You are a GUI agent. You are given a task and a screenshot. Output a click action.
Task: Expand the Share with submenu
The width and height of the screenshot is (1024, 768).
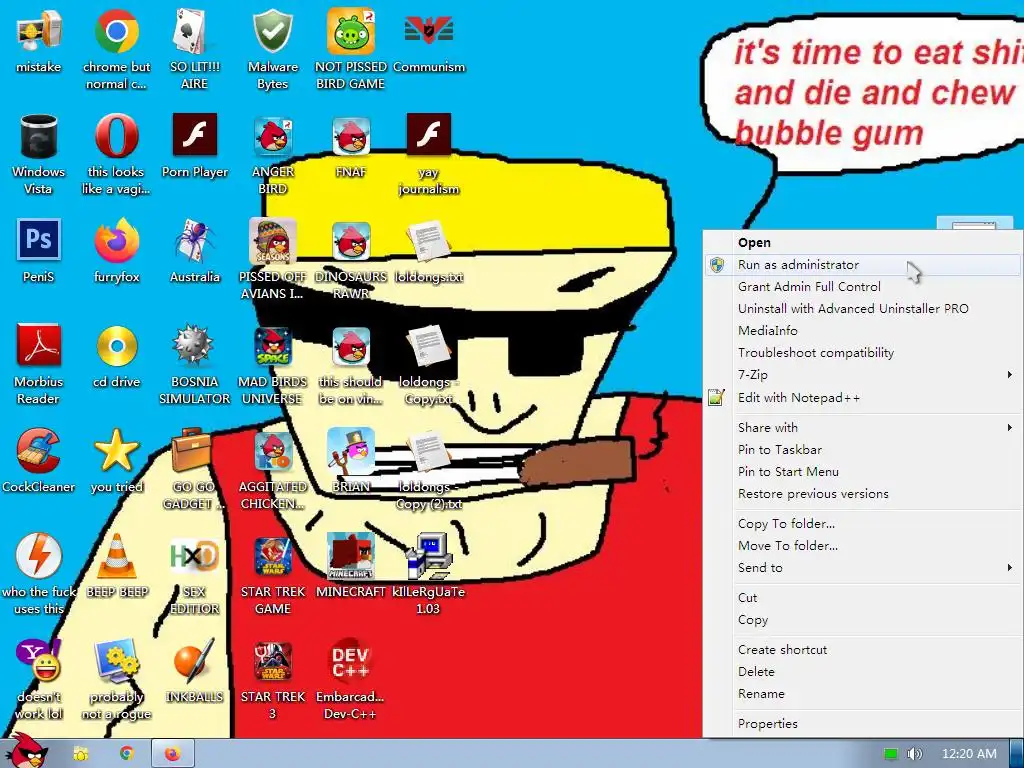click(862, 428)
